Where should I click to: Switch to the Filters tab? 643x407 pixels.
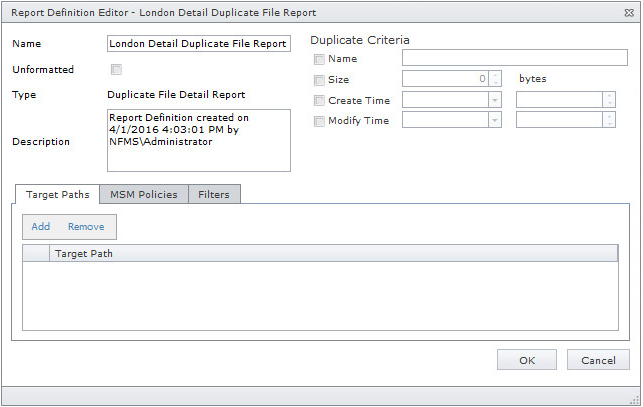[215, 194]
